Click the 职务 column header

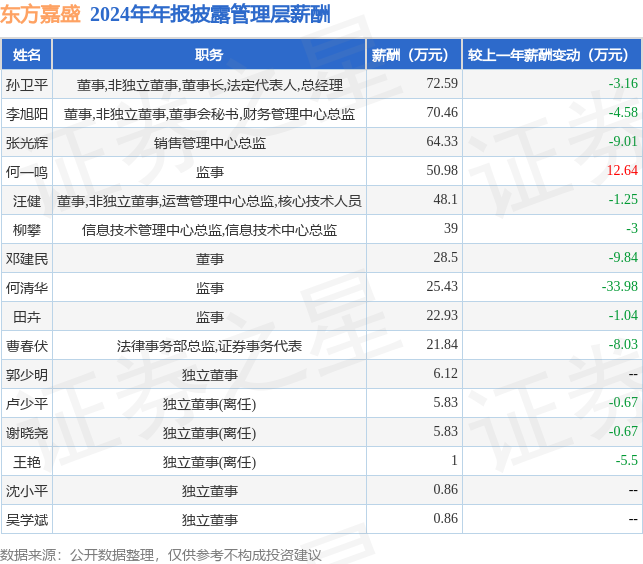(209, 55)
